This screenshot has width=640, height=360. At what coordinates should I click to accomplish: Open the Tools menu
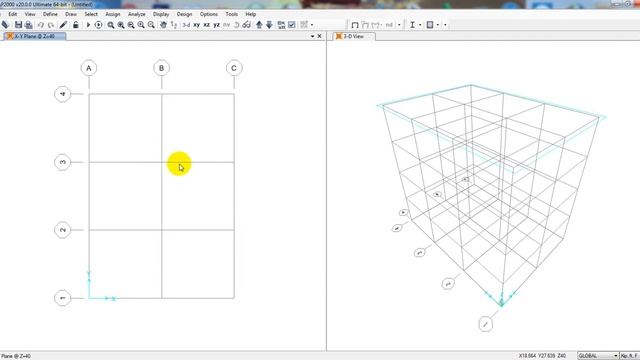[231, 14]
